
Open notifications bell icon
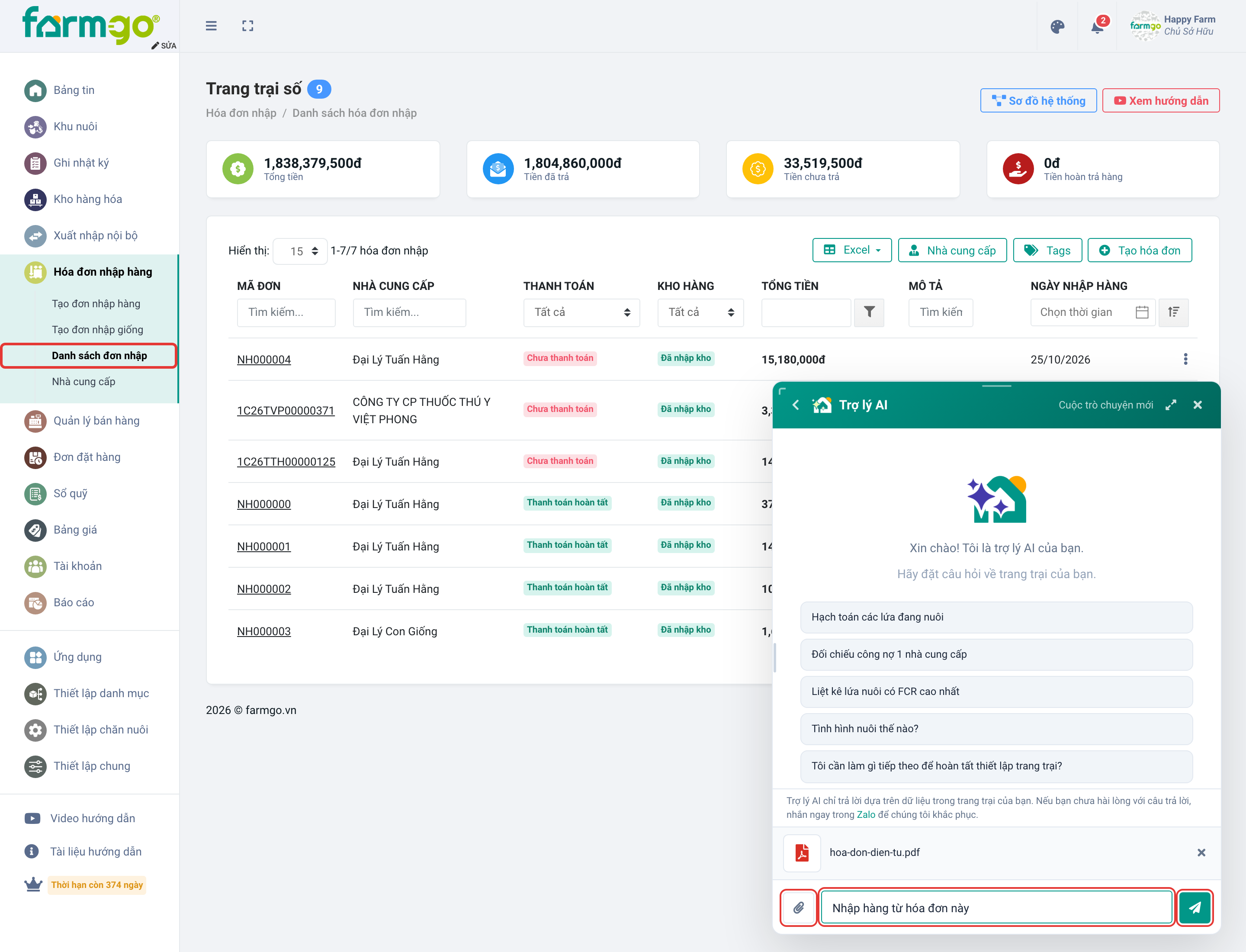pyautogui.click(x=1098, y=27)
